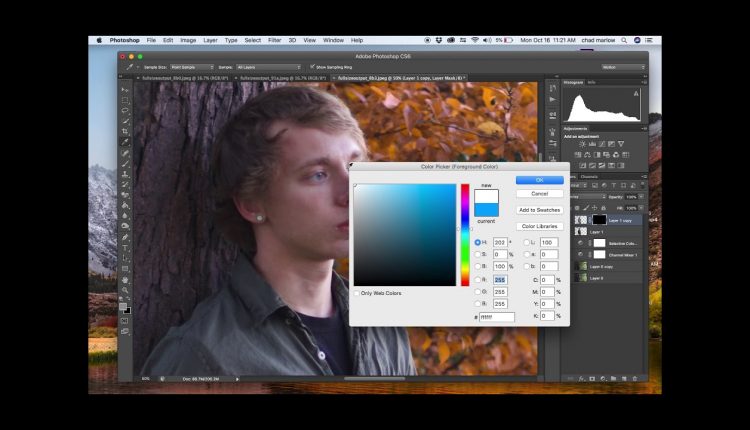Open the History panel icon in the dock

click(552, 88)
